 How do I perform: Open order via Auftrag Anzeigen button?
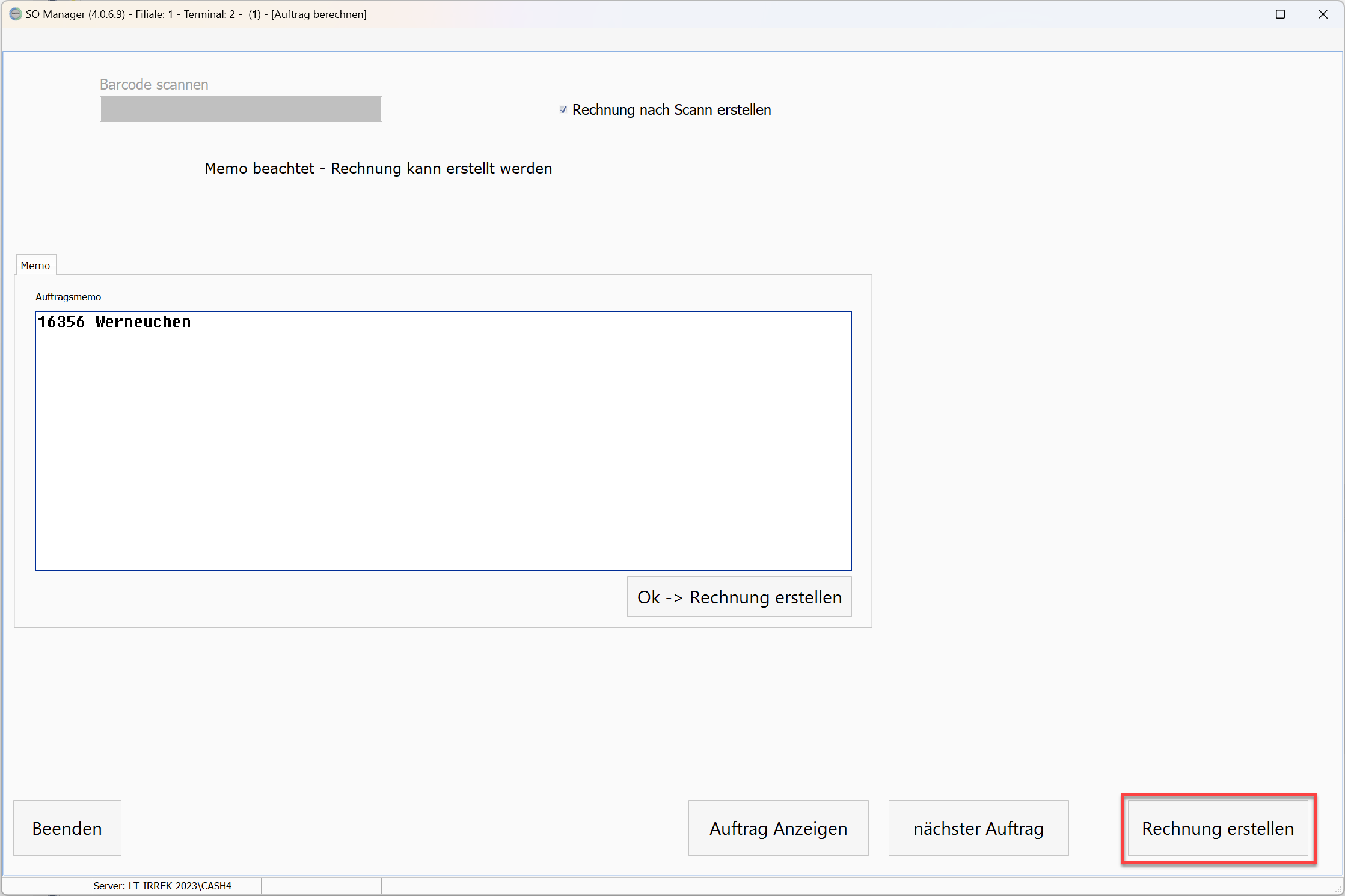tap(778, 828)
